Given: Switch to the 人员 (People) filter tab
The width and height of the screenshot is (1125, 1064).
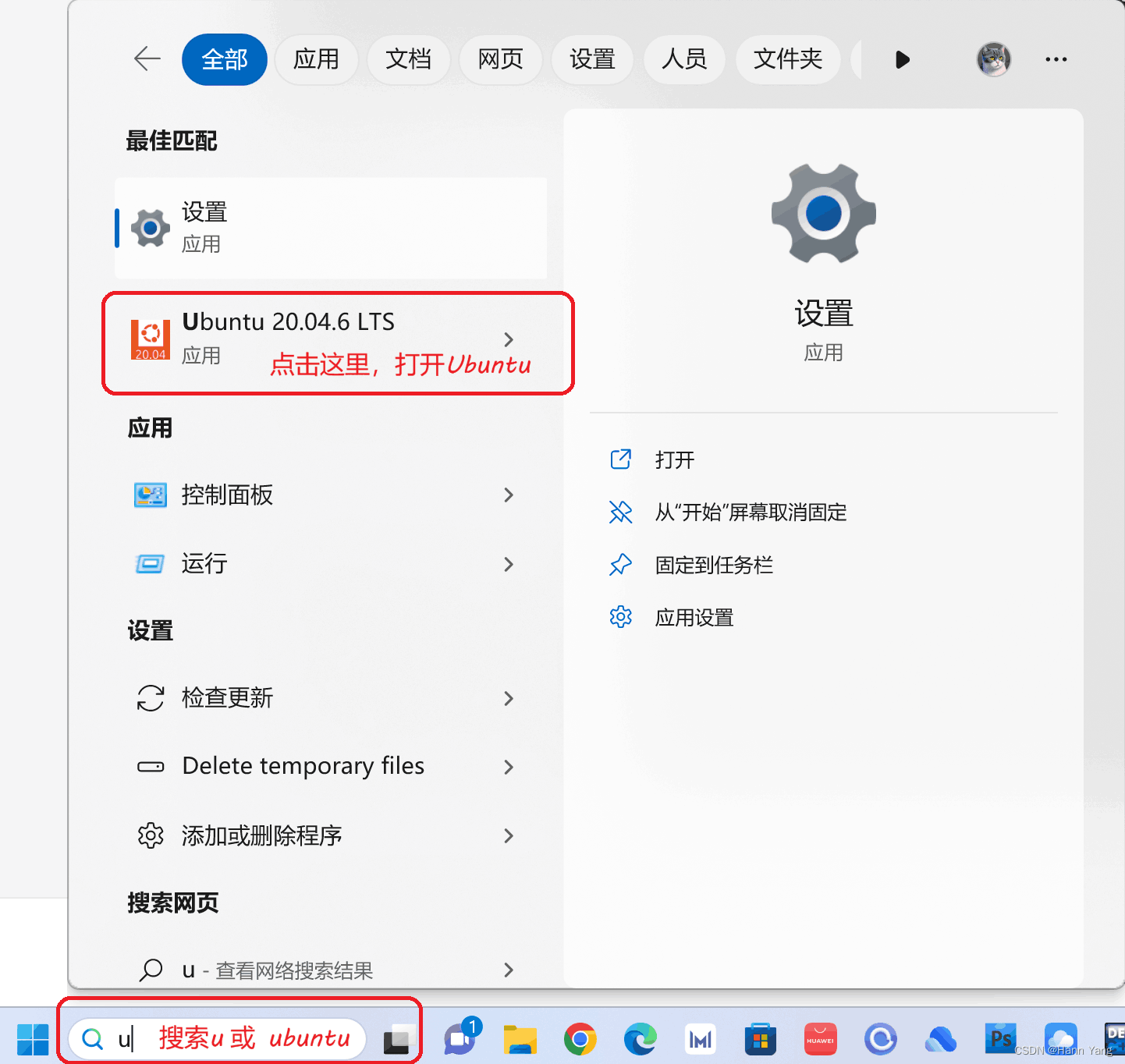Looking at the screenshot, I should [684, 59].
